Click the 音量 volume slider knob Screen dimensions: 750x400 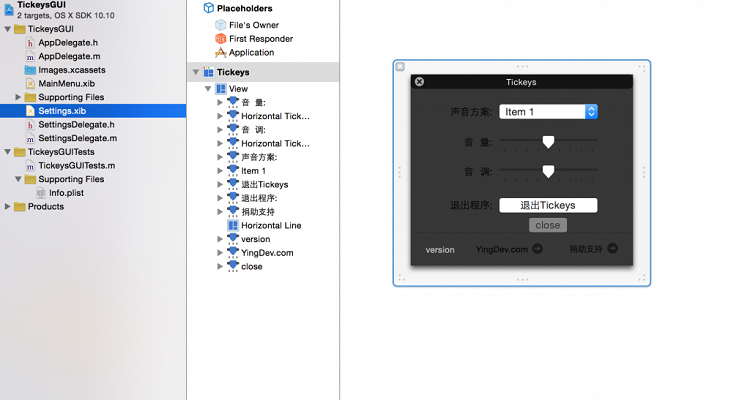[x=548, y=142]
